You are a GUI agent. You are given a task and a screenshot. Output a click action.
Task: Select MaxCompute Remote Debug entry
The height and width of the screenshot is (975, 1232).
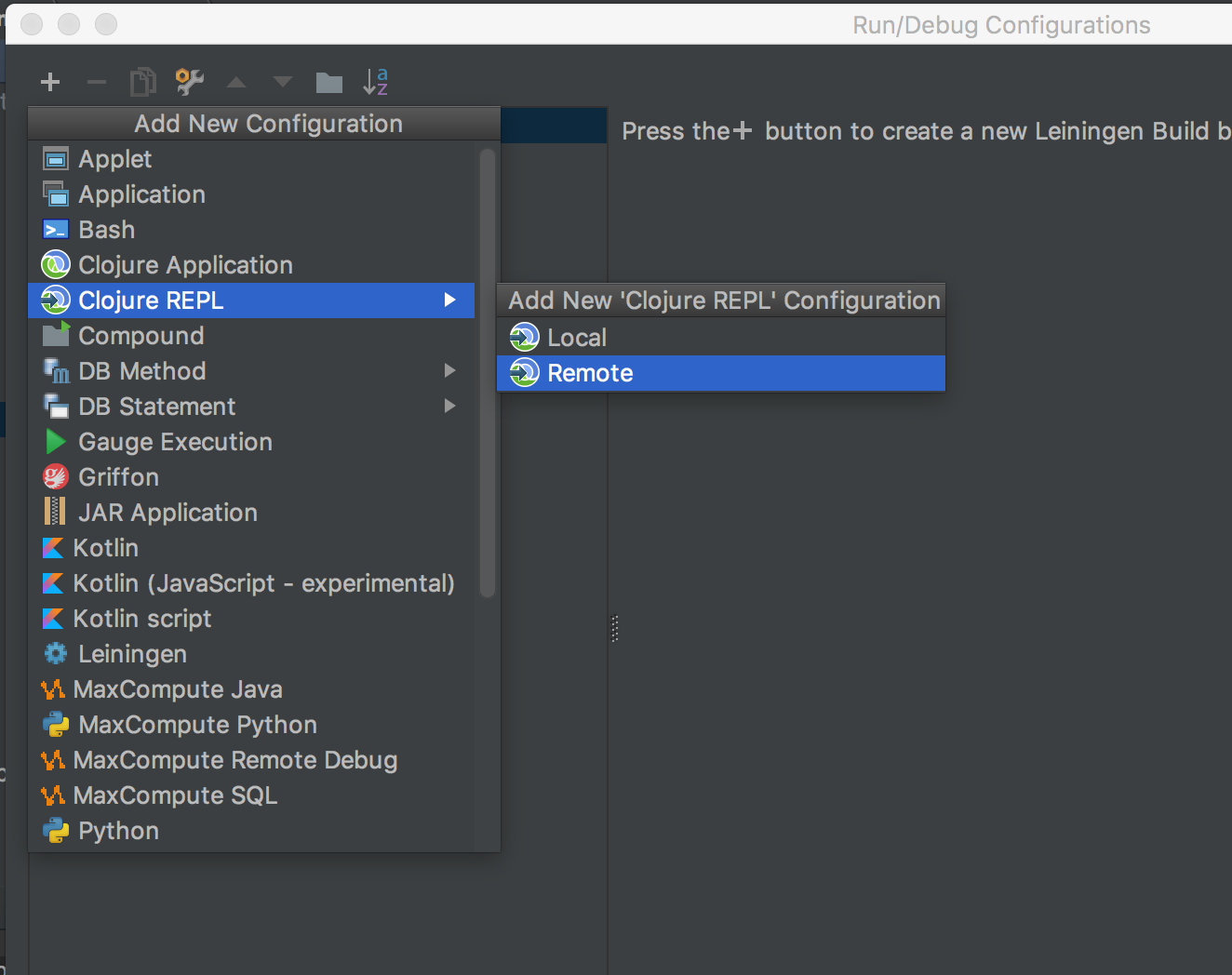point(251,760)
